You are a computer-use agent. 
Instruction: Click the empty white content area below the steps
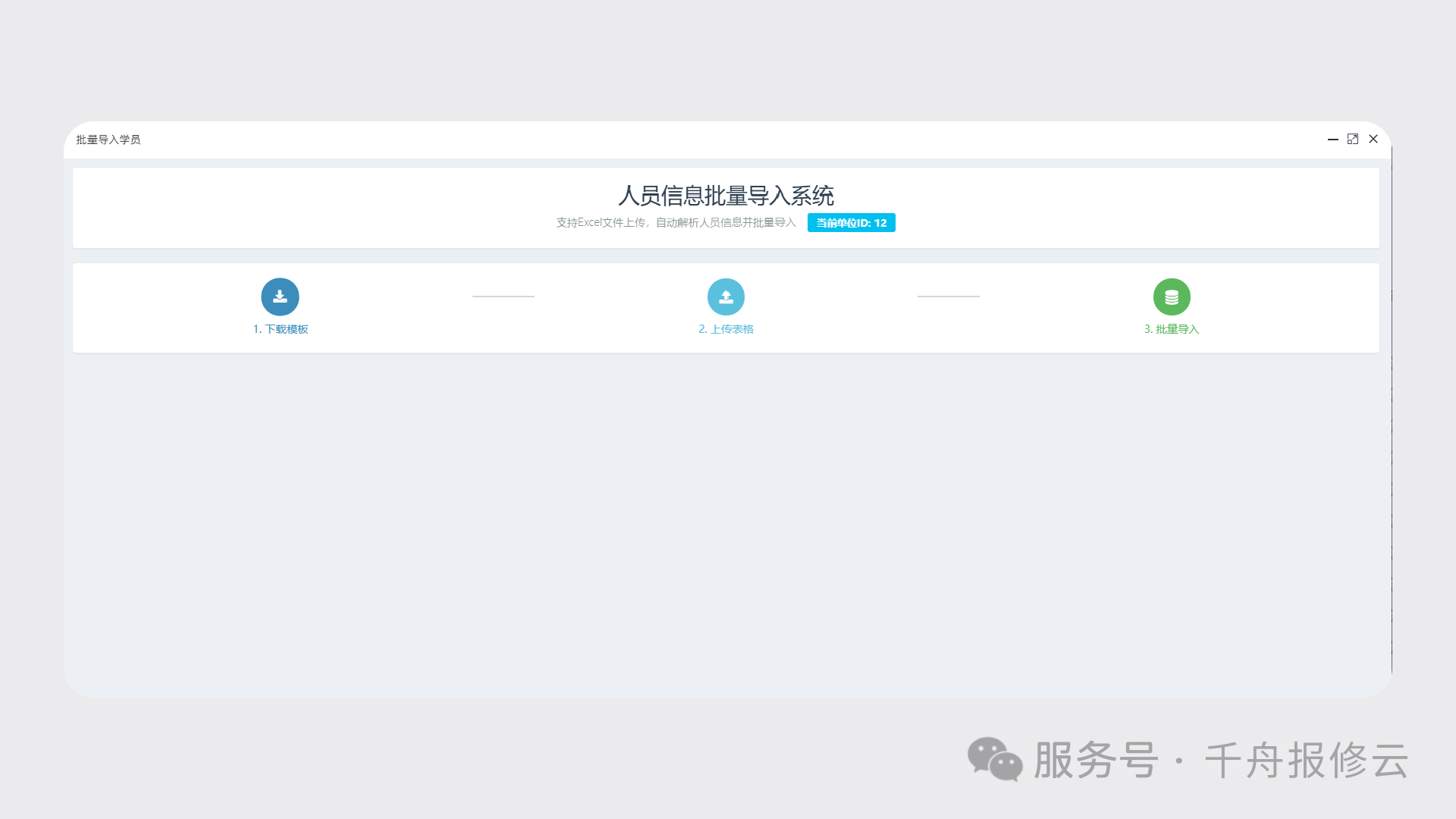pyautogui.click(x=726, y=516)
